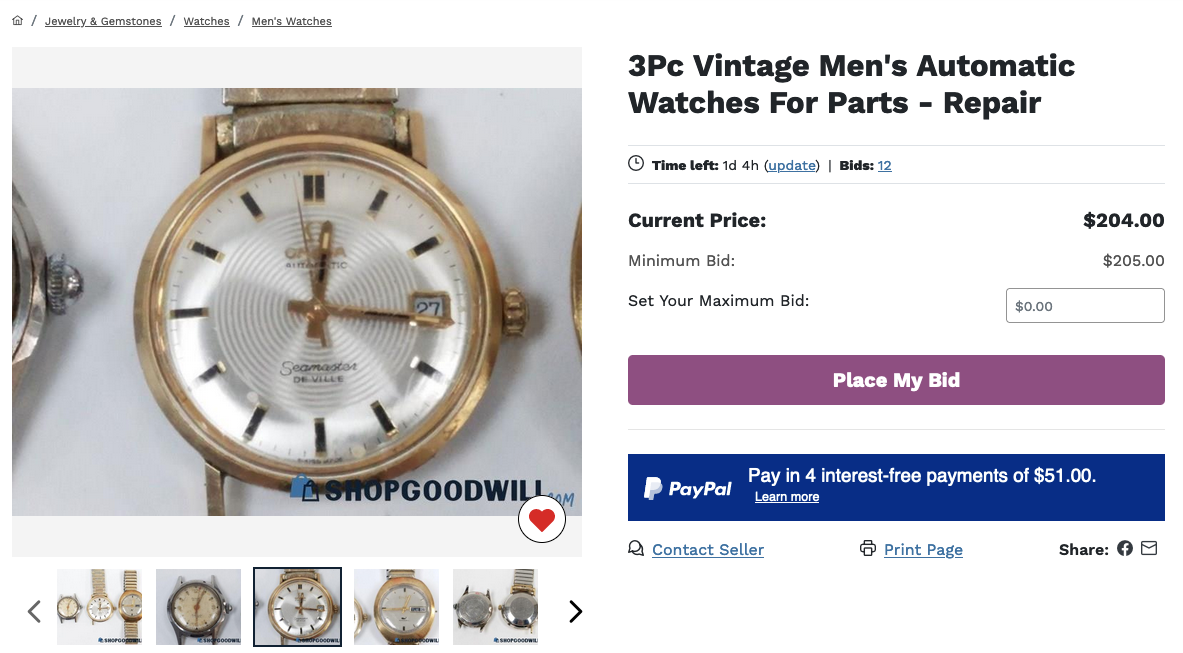Click the Contact Seller chat icon
The width and height of the screenshot is (1183, 653).
[636, 549]
